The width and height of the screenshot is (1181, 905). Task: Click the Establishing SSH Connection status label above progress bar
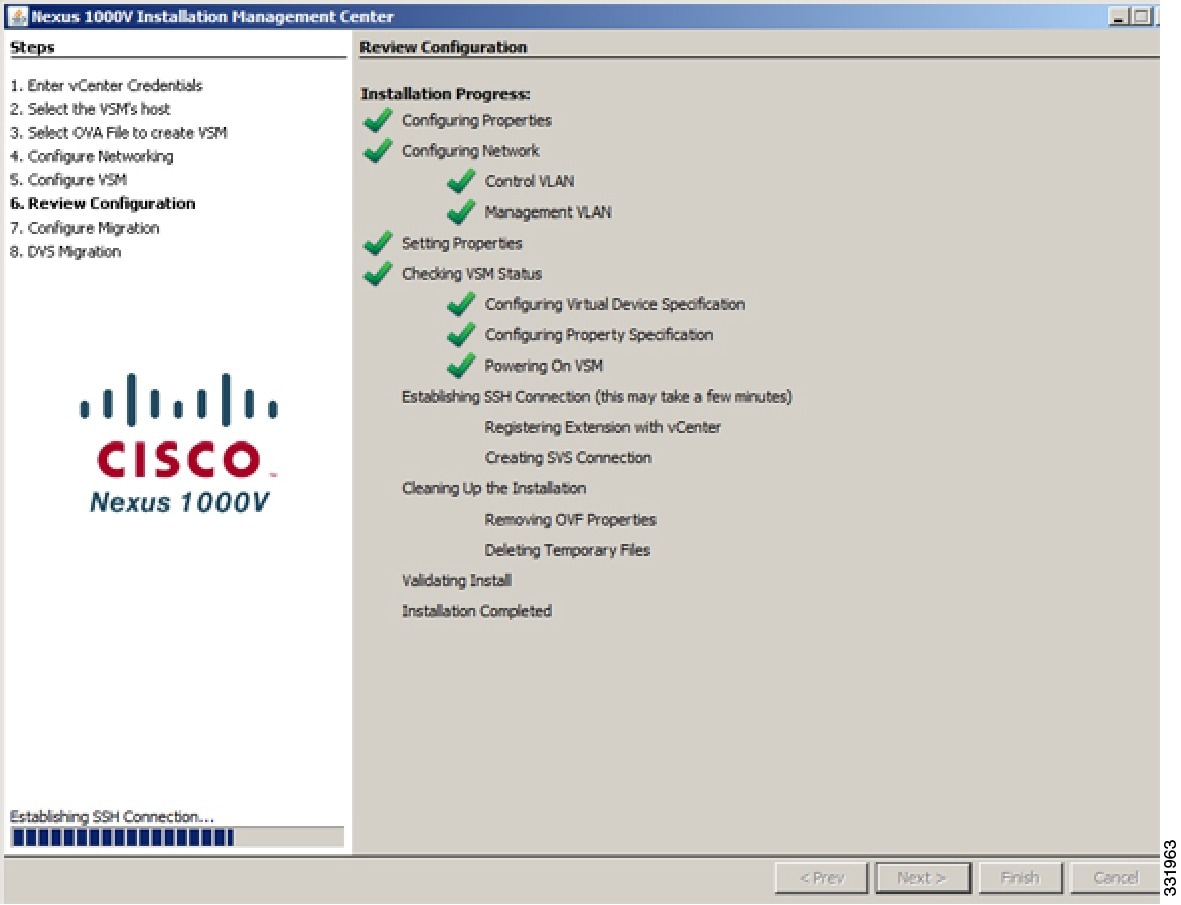coord(111,816)
